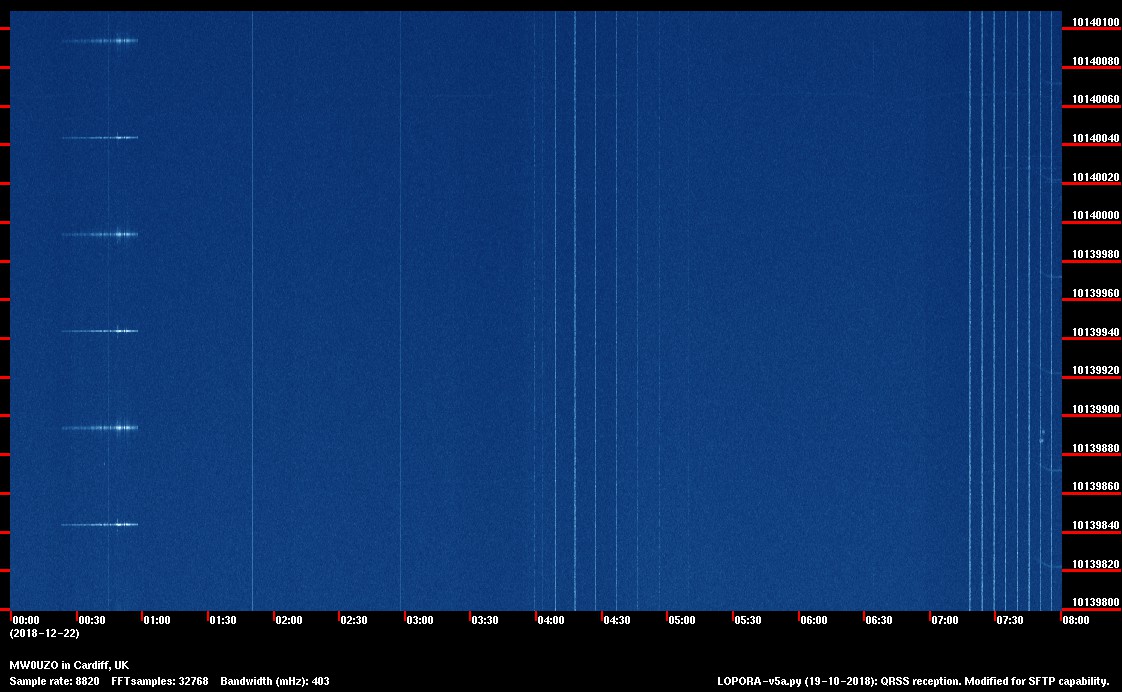Click the 01:30 time axis label

pyautogui.click(x=223, y=621)
